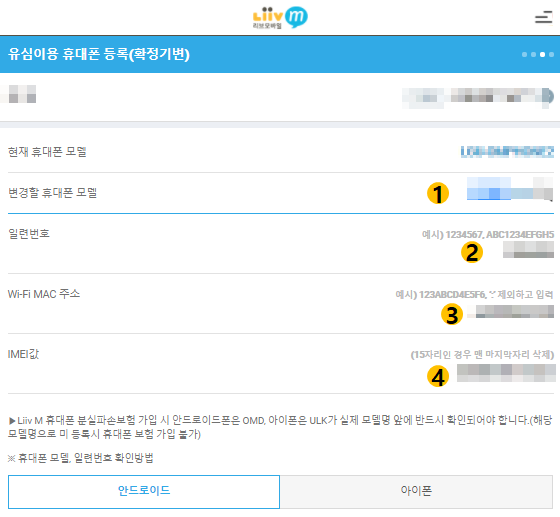
Task: Click the 유심이용 휴대폰 등록(확정기변) title
Action: 99,54
